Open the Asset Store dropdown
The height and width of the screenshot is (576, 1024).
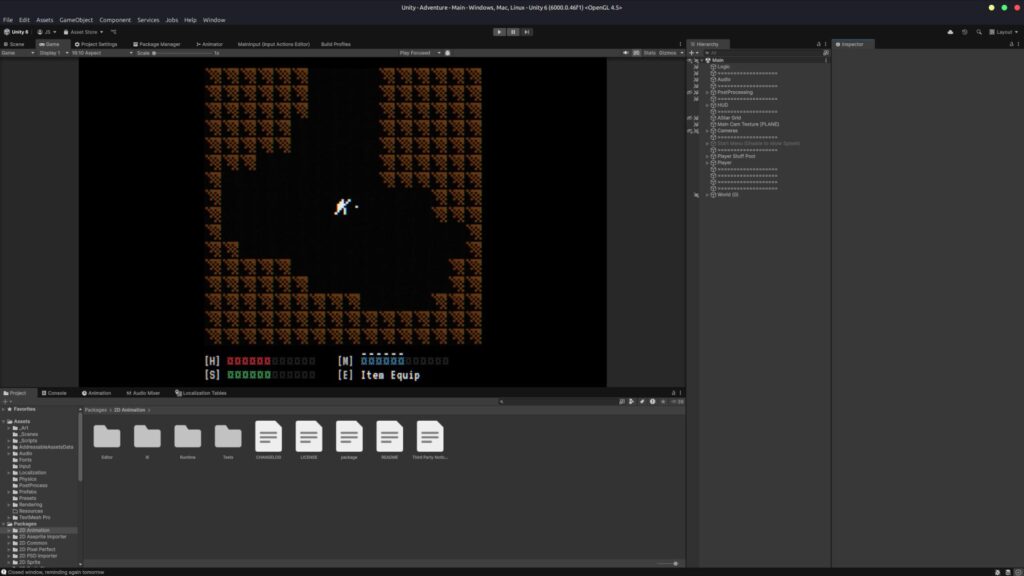click(x=83, y=32)
